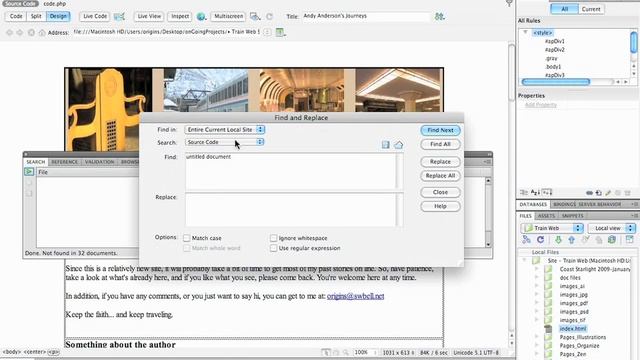
Task: Click the Edit Rule pencil icon
Action: pos(608,193)
